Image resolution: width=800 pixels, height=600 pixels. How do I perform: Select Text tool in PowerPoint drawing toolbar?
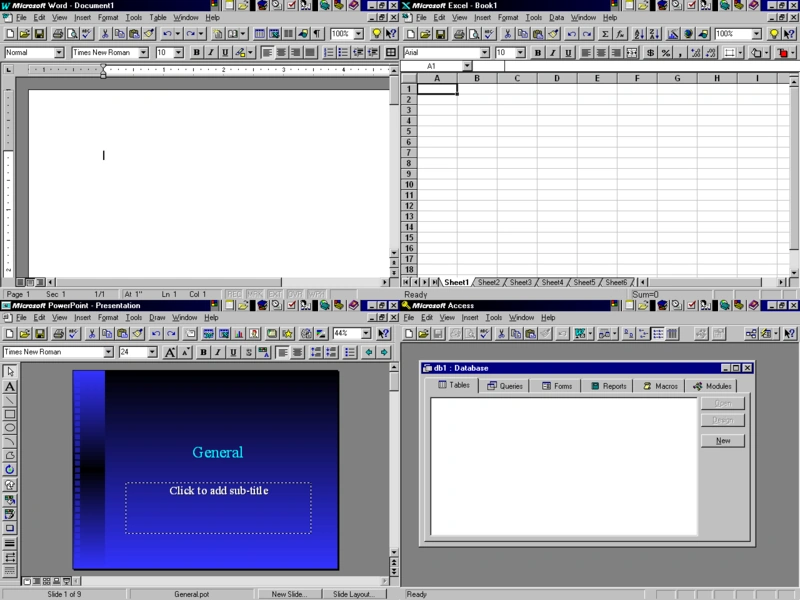tap(10, 387)
